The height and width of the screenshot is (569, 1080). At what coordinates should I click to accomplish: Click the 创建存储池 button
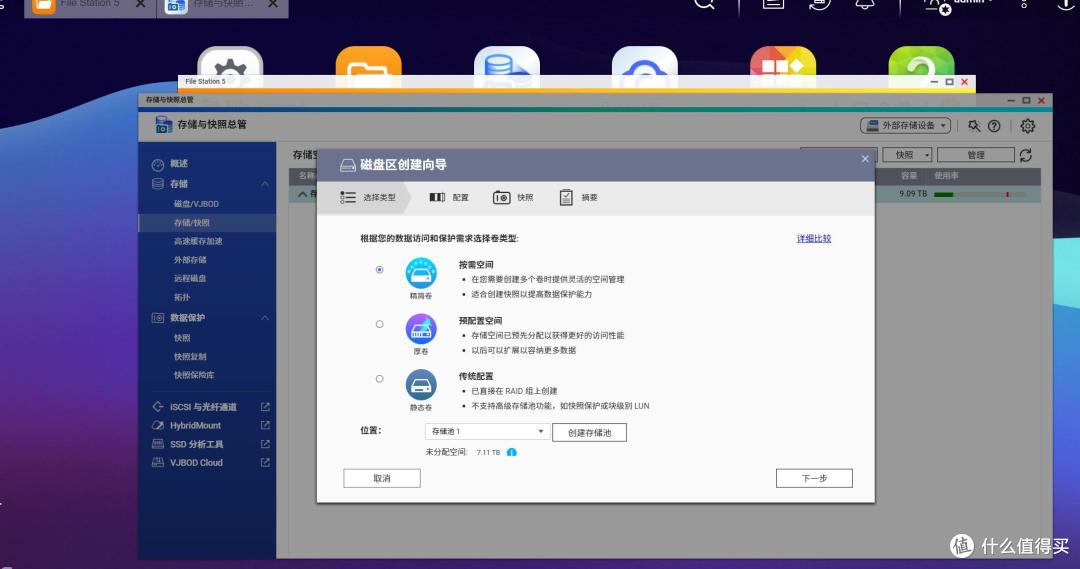pyautogui.click(x=590, y=433)
